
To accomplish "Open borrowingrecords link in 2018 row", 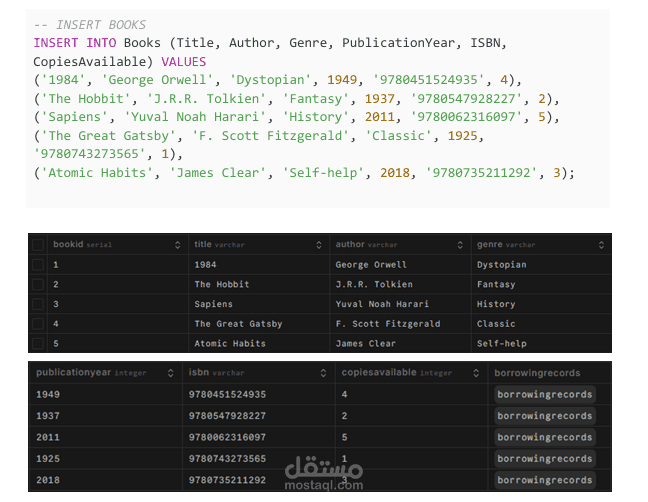I will click(x=545, y=480).
